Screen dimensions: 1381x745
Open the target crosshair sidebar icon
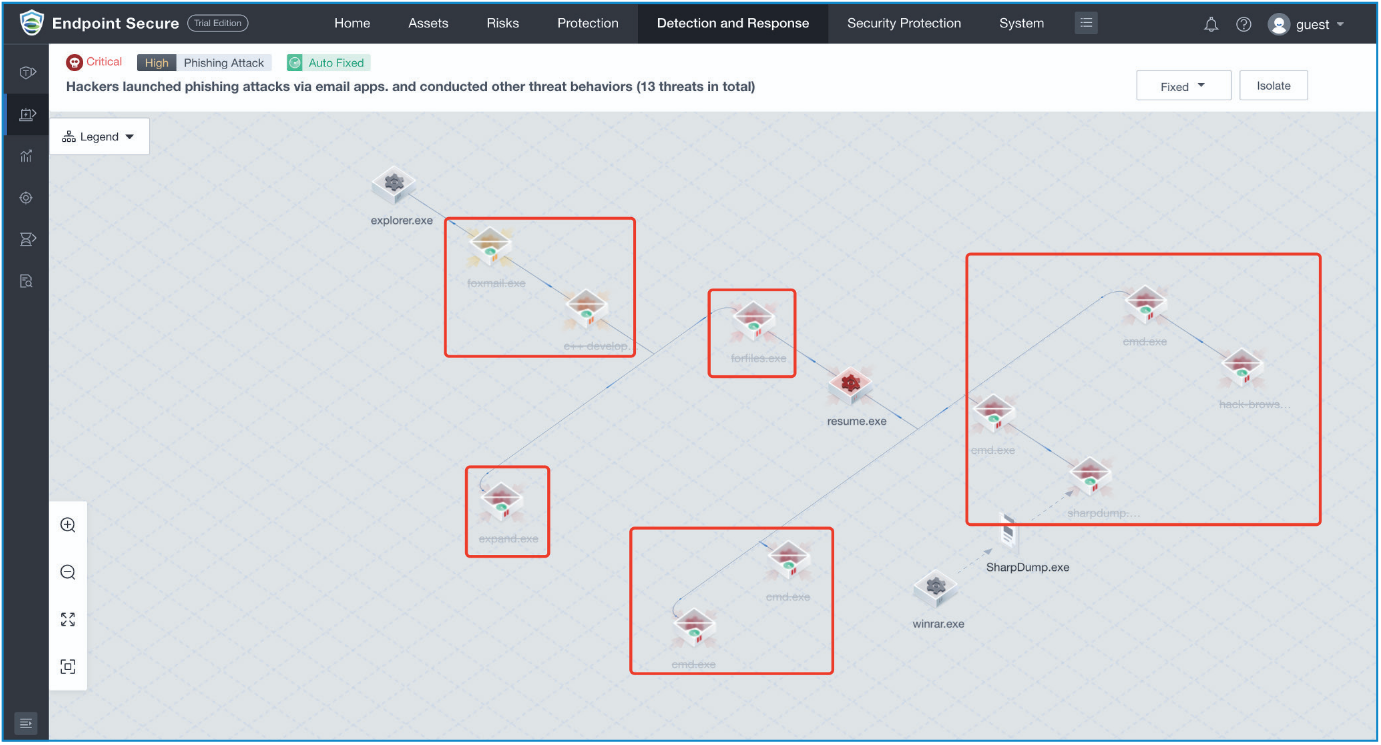click(x=27, y=198)
